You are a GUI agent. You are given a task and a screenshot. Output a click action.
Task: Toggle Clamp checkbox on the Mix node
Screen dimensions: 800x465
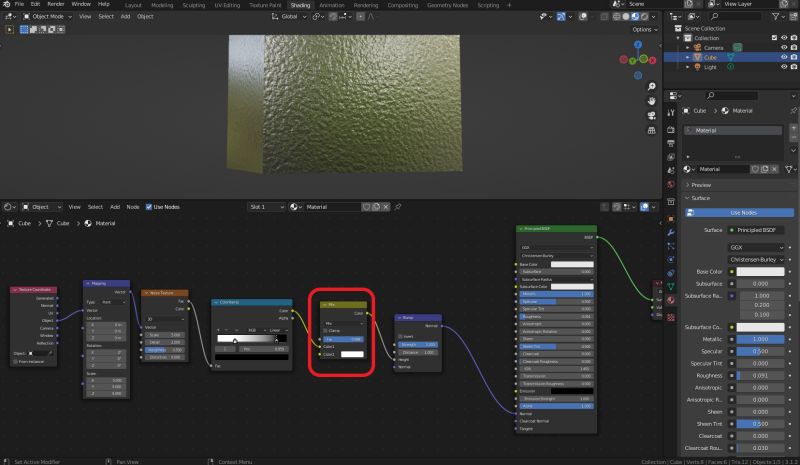coord(326,331)
